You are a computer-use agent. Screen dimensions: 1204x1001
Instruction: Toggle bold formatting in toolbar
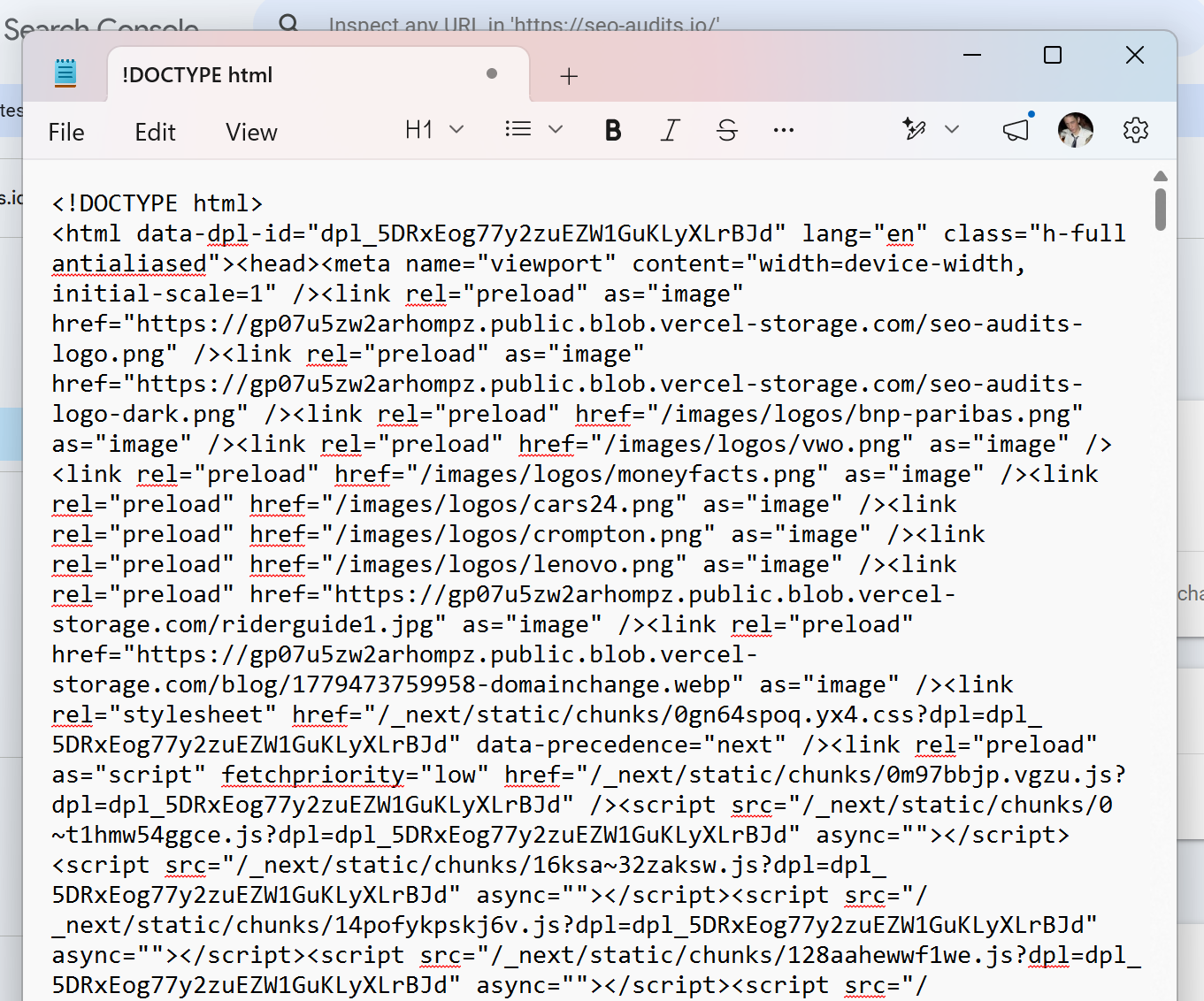[x=612, y=131]
